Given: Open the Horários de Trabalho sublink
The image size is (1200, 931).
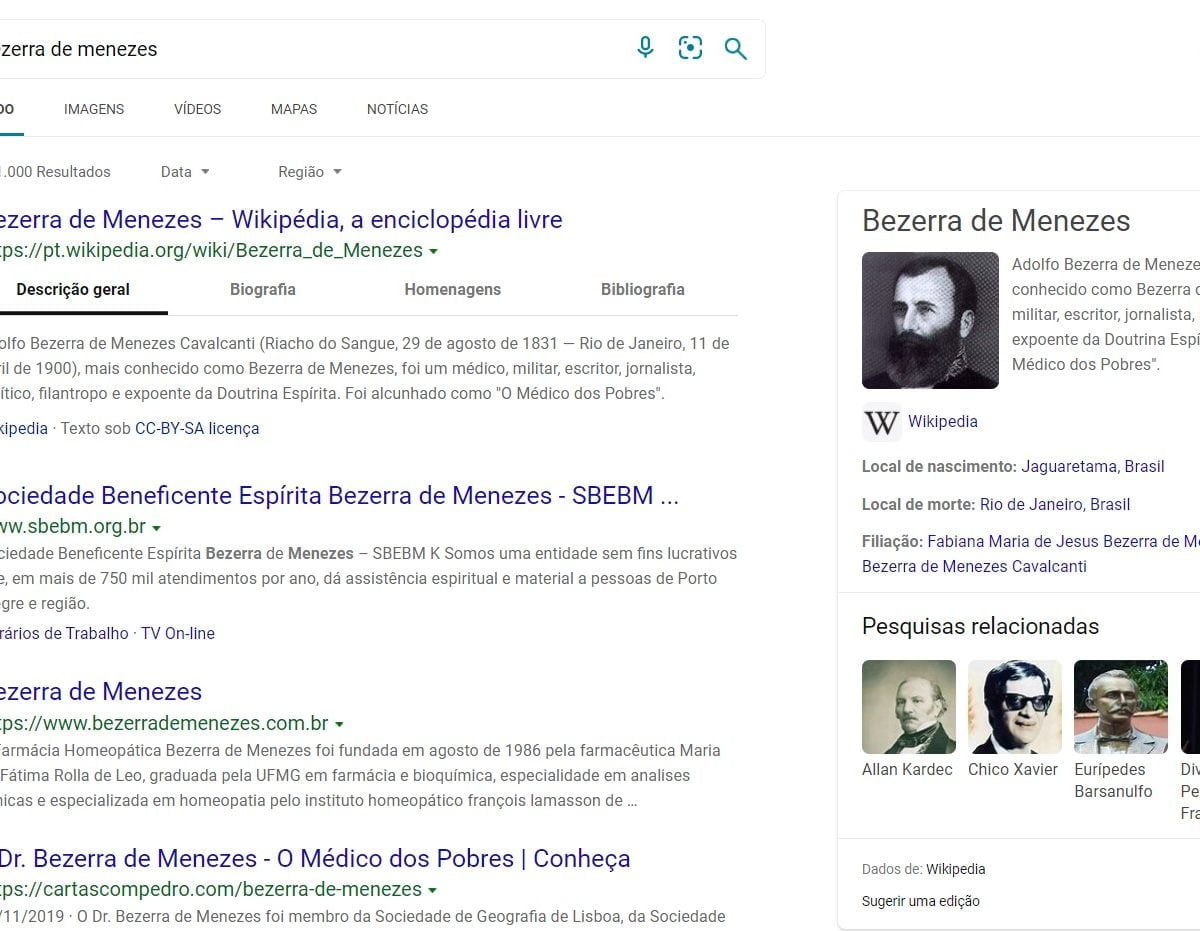Looking at the screenshot, I should tap(63, 633).
